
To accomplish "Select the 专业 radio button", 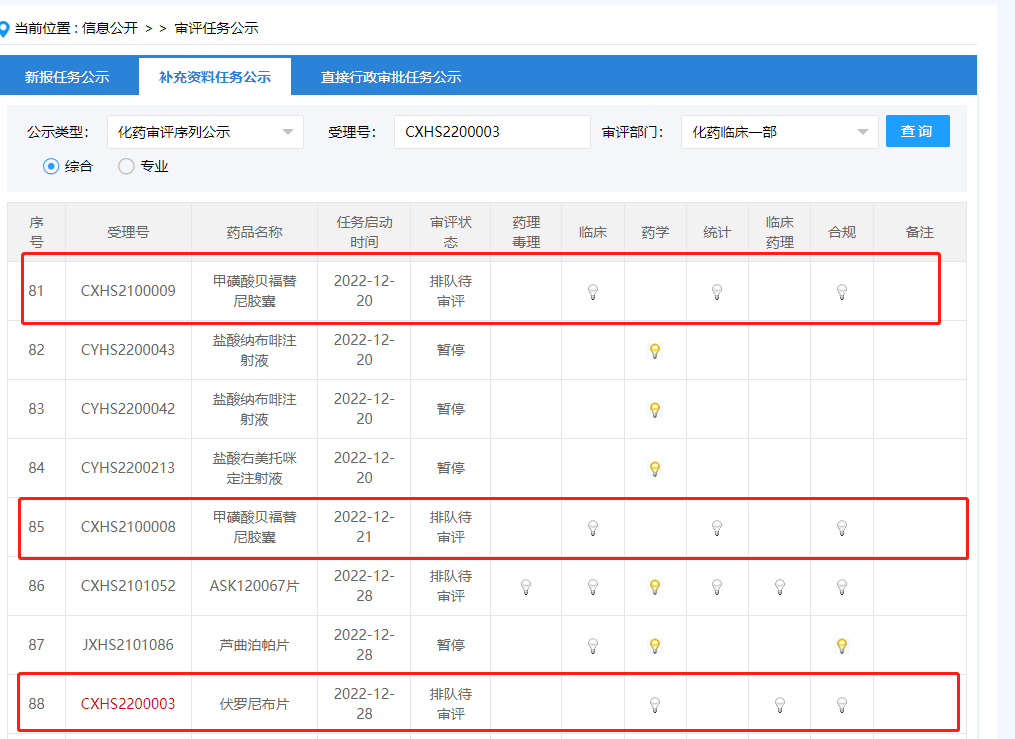I will pyautogui.click(x=126, y=167).
